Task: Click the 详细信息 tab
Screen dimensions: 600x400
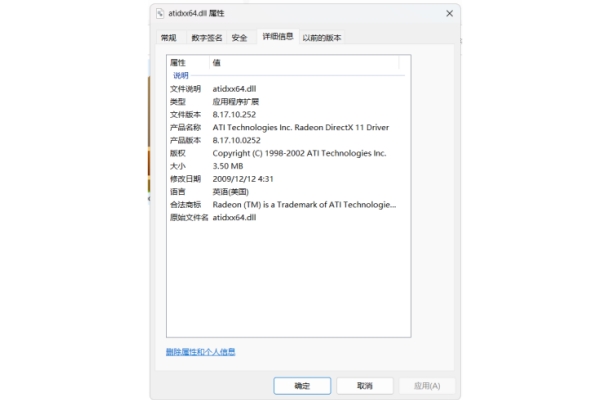Action: [x=277, y=37]
